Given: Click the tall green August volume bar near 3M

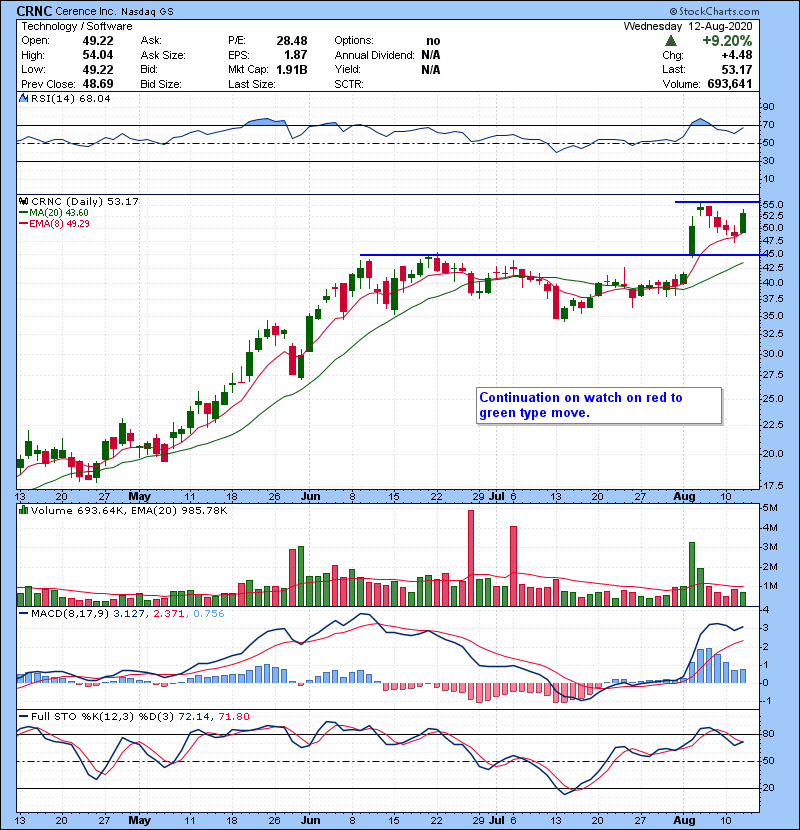Looking at the screenshot, I should [x=691, y=574].
